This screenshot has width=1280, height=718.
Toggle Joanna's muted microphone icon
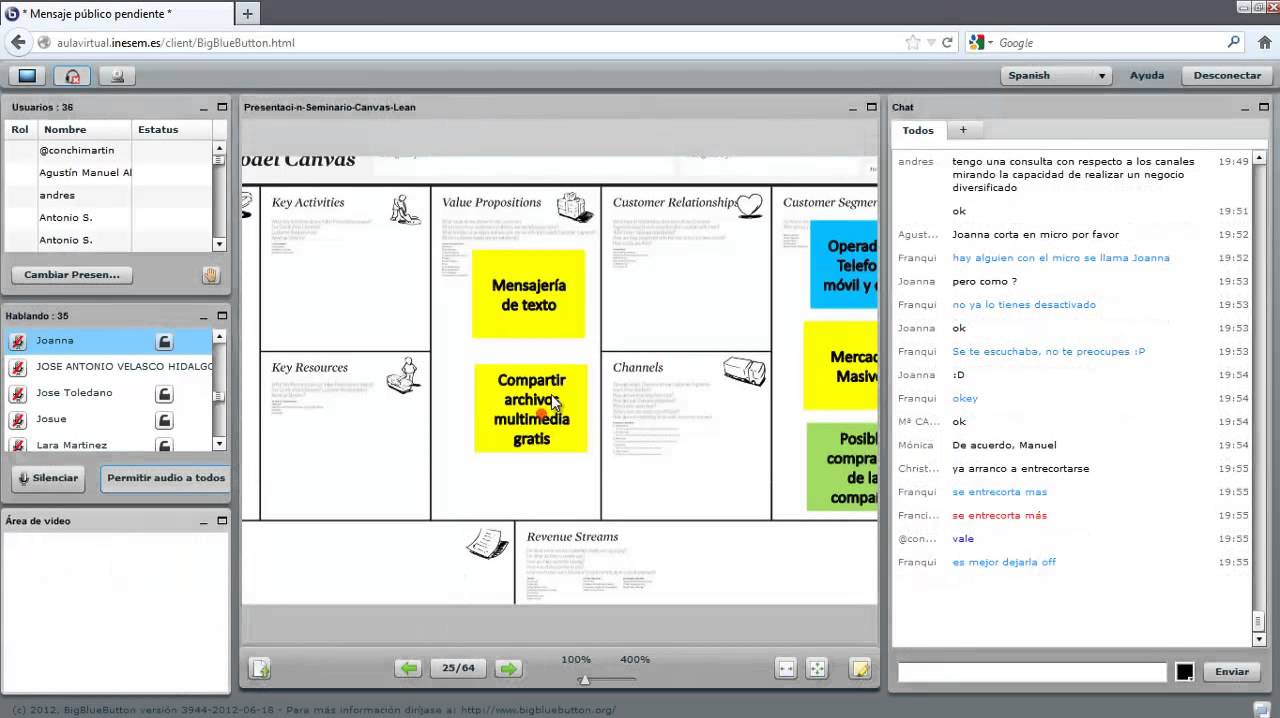[x=17, y=341]
